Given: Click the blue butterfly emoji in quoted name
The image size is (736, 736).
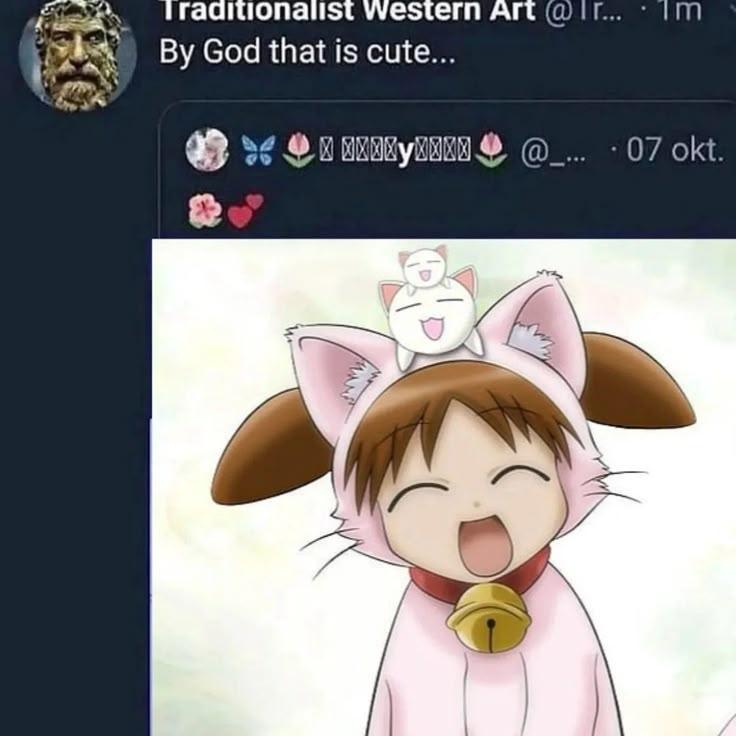Looking at the screenshot, I should pyautogui.click(x=258, y=151).
